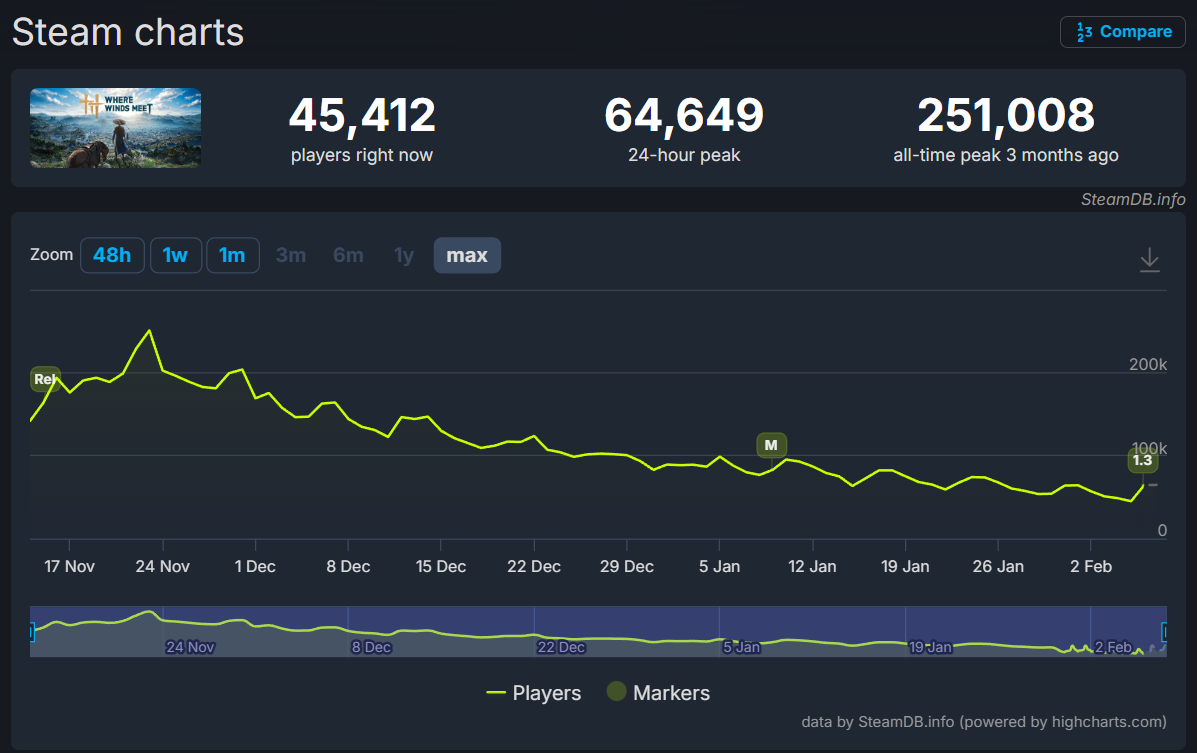The image size is (1197, 753).
Task: Click the 15 Dec axis label
Action: point(440,567)
